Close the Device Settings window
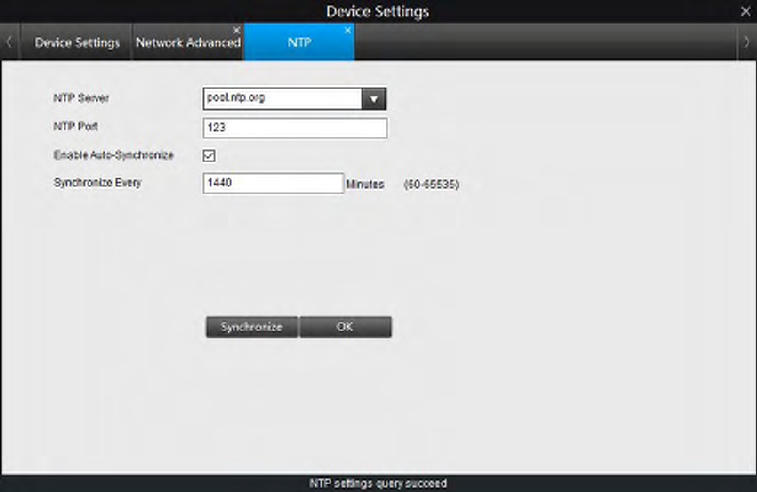 point(745,11)
